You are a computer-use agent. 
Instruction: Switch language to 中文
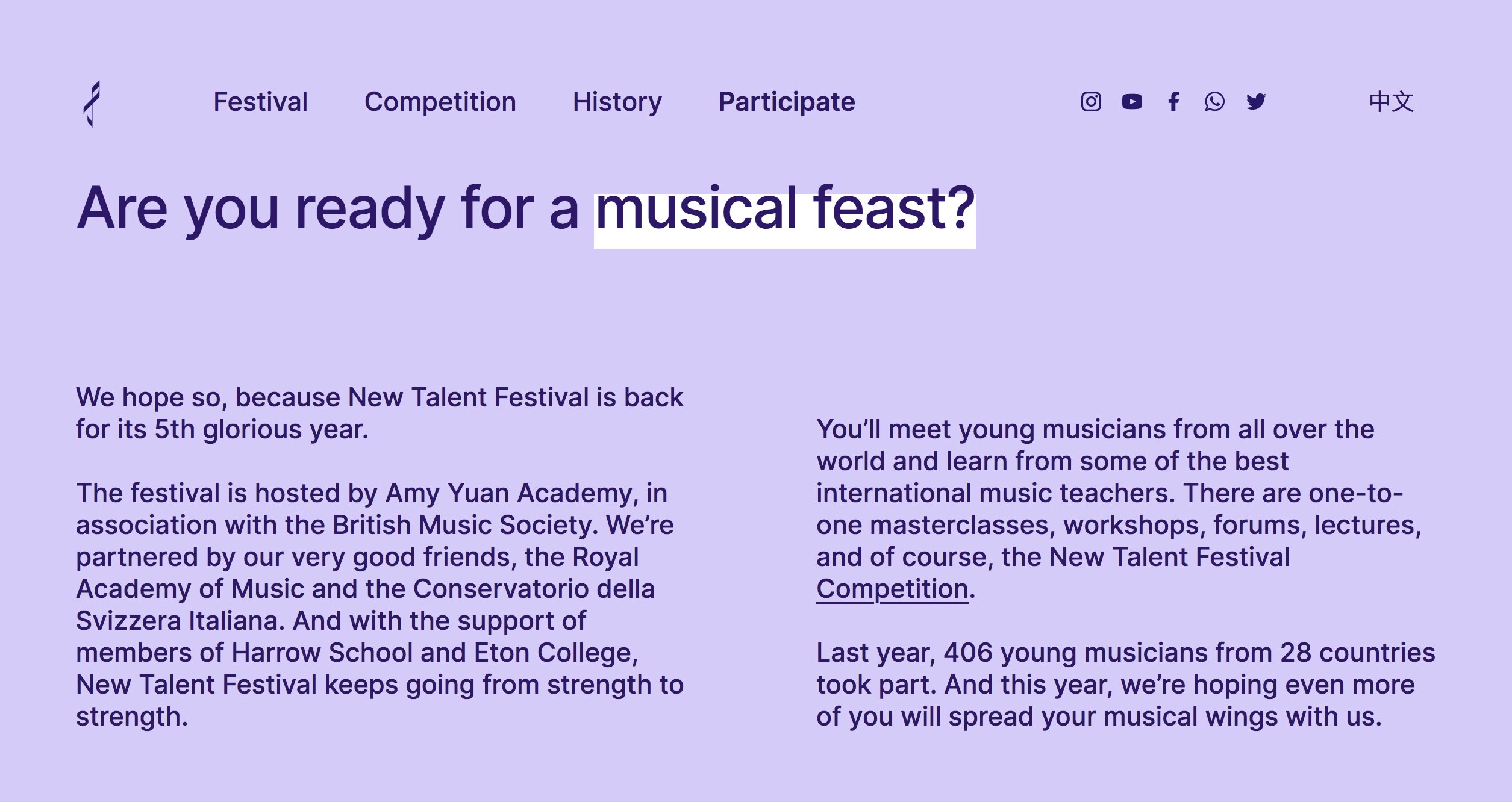[1391, 102]
